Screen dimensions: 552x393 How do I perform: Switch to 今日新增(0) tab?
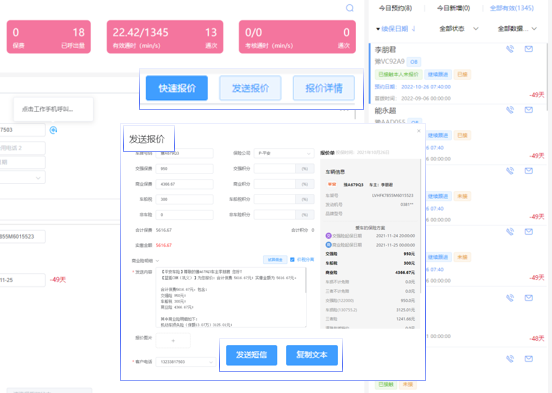453,8
